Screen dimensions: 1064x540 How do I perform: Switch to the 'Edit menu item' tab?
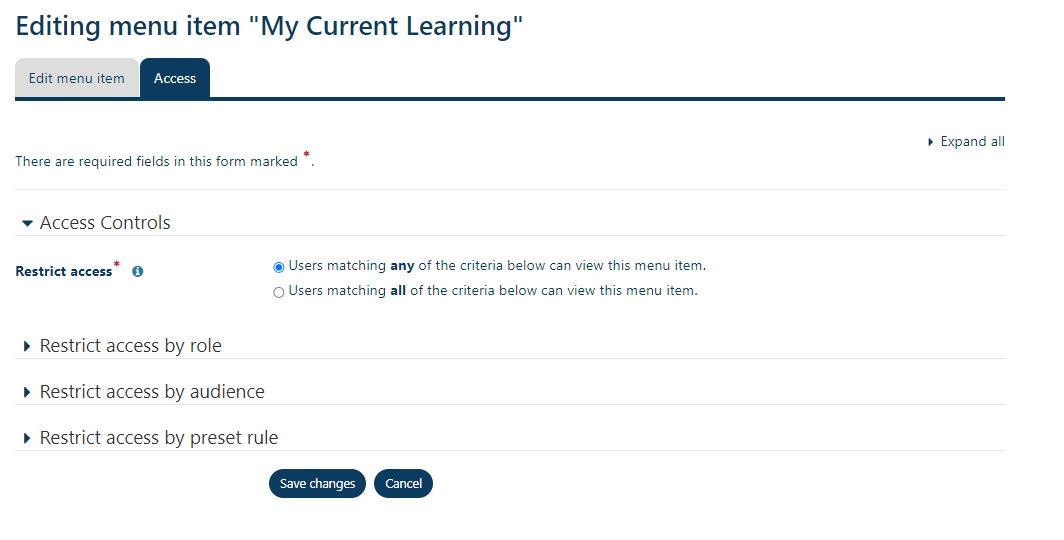coord(77,78)
